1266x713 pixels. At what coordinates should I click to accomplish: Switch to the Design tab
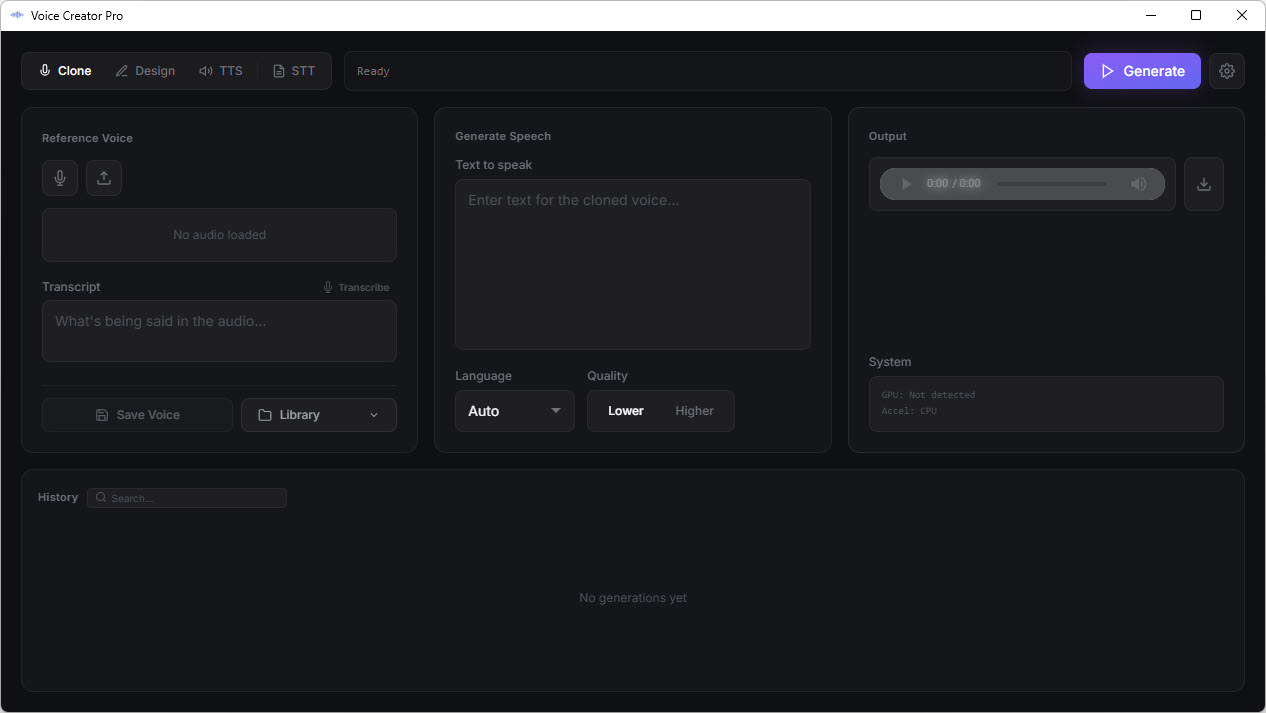[x=145, y=70]
